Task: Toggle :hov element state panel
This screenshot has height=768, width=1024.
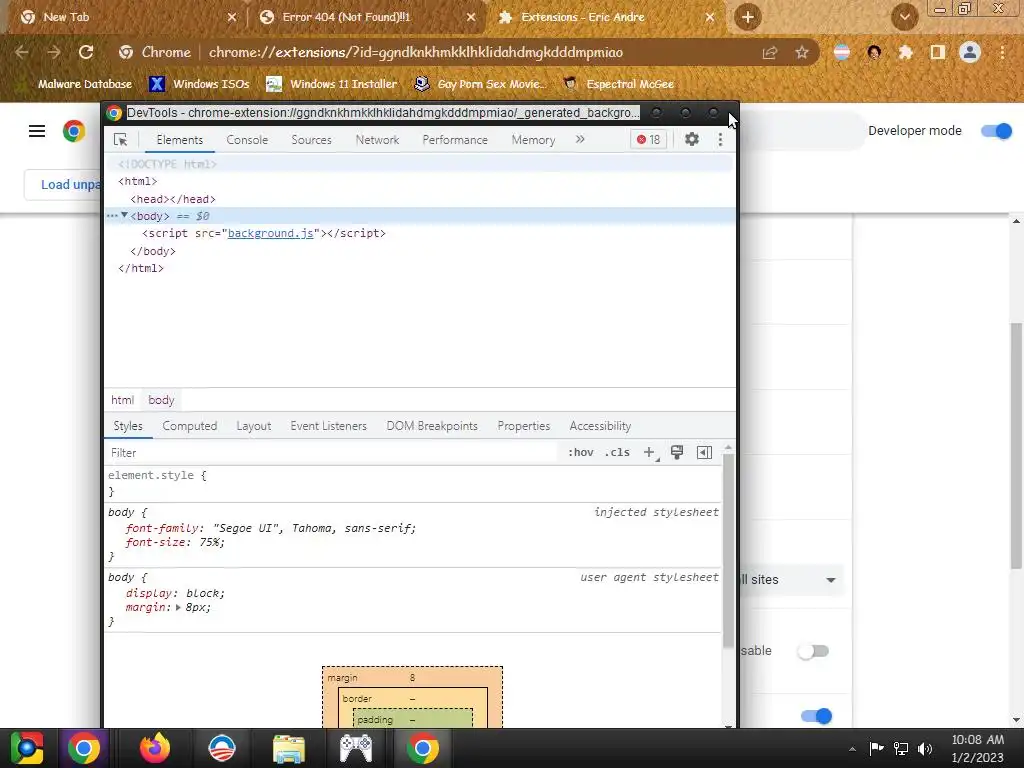Action: click(x=581, y=453)
